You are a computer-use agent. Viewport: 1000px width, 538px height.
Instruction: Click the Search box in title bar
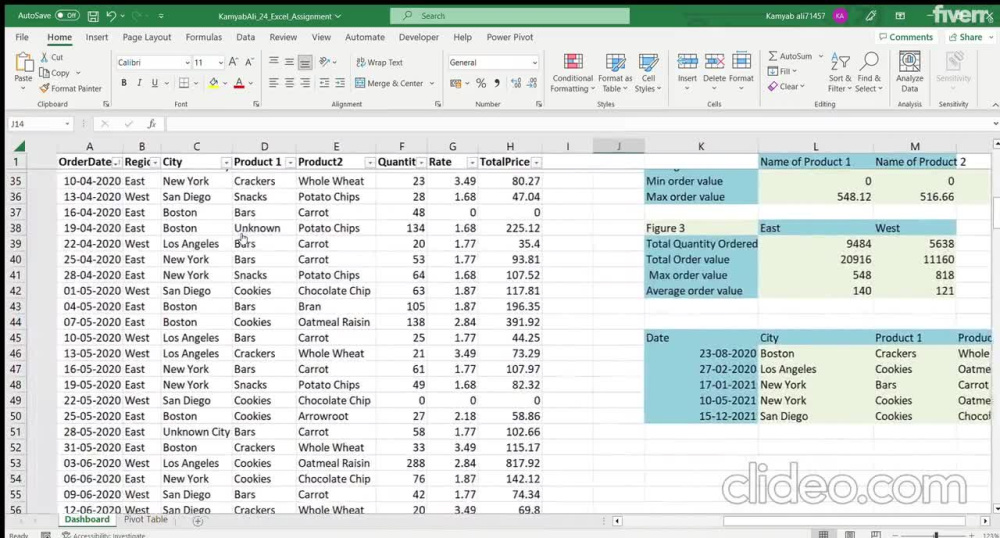click(x=510, y=16)
